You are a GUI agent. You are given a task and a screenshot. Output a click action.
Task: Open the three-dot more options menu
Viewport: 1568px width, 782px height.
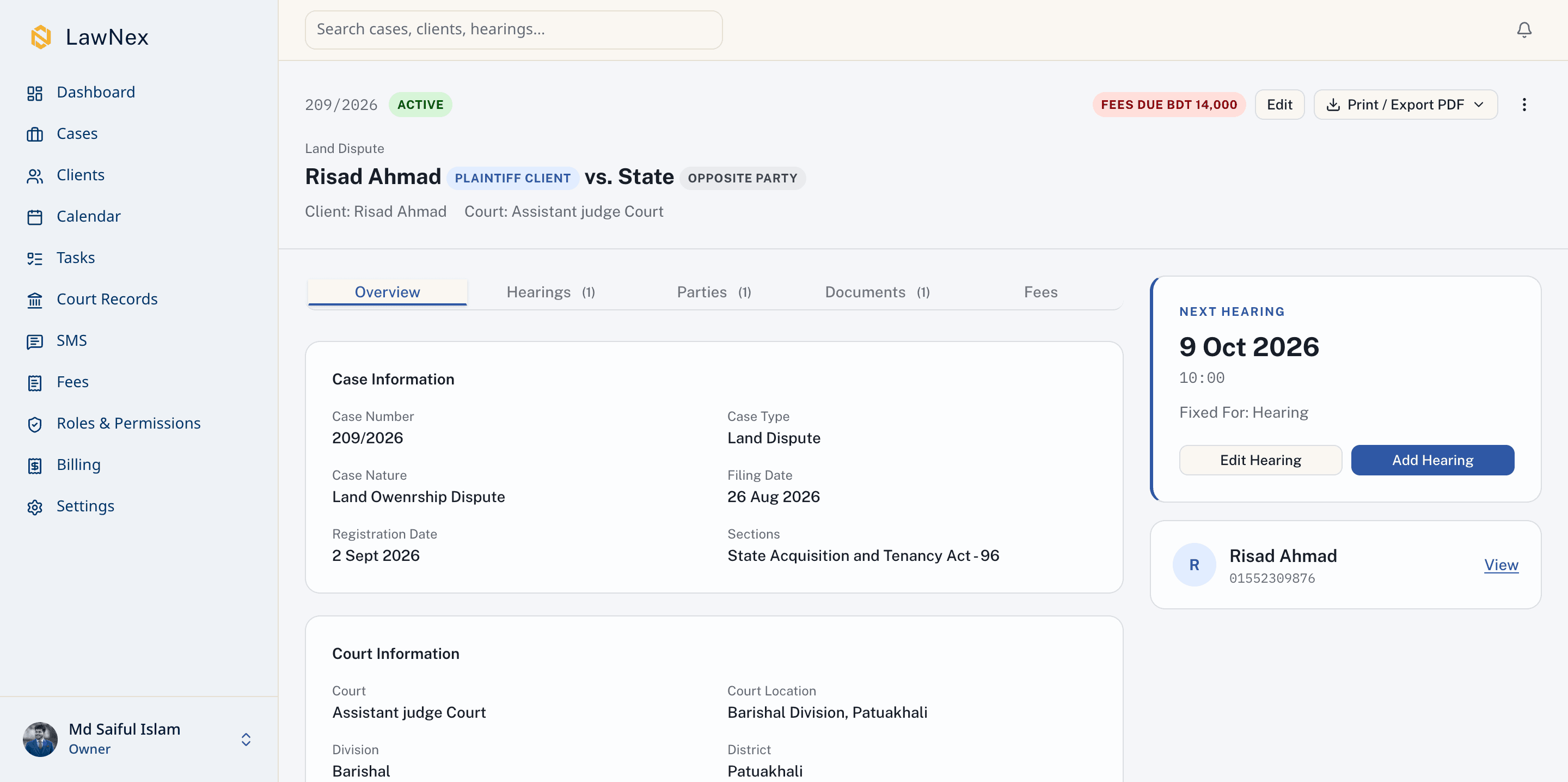point(1523,105)
